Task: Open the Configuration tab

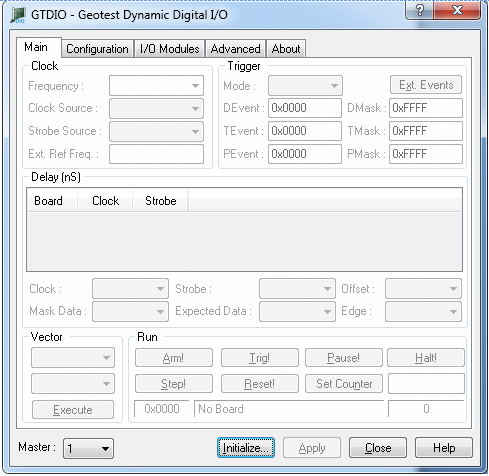Action: [x=97, y=49]
